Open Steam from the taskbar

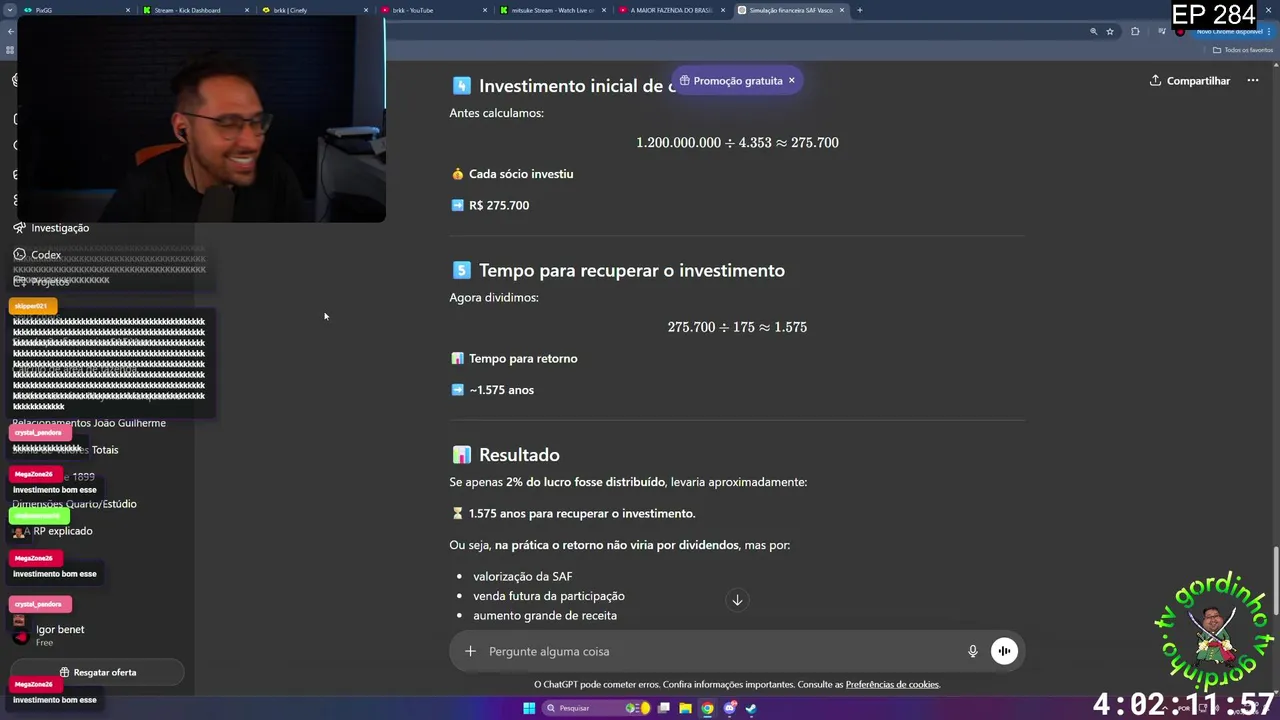pos(751,708)
